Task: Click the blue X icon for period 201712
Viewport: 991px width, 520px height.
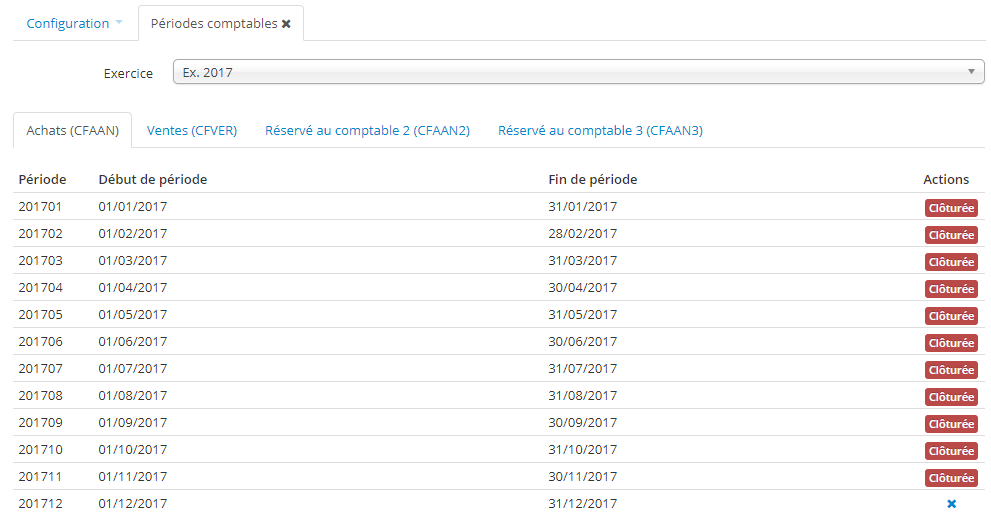Action: pos(951,504)
